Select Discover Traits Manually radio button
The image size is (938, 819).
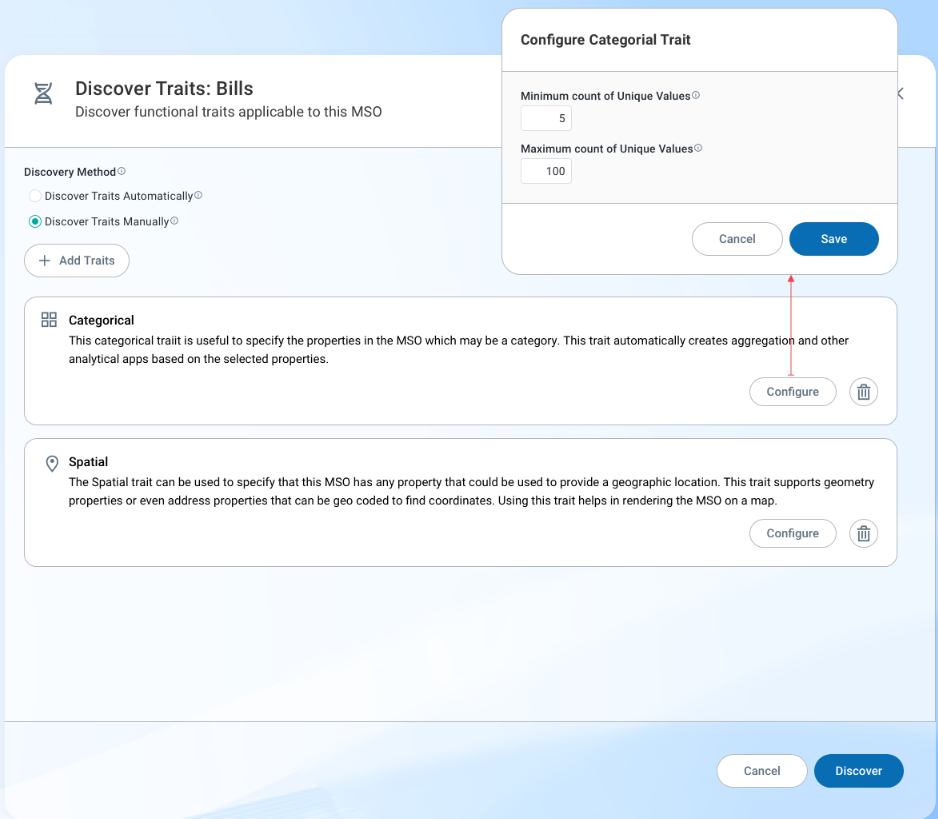[x=35, y=222]
